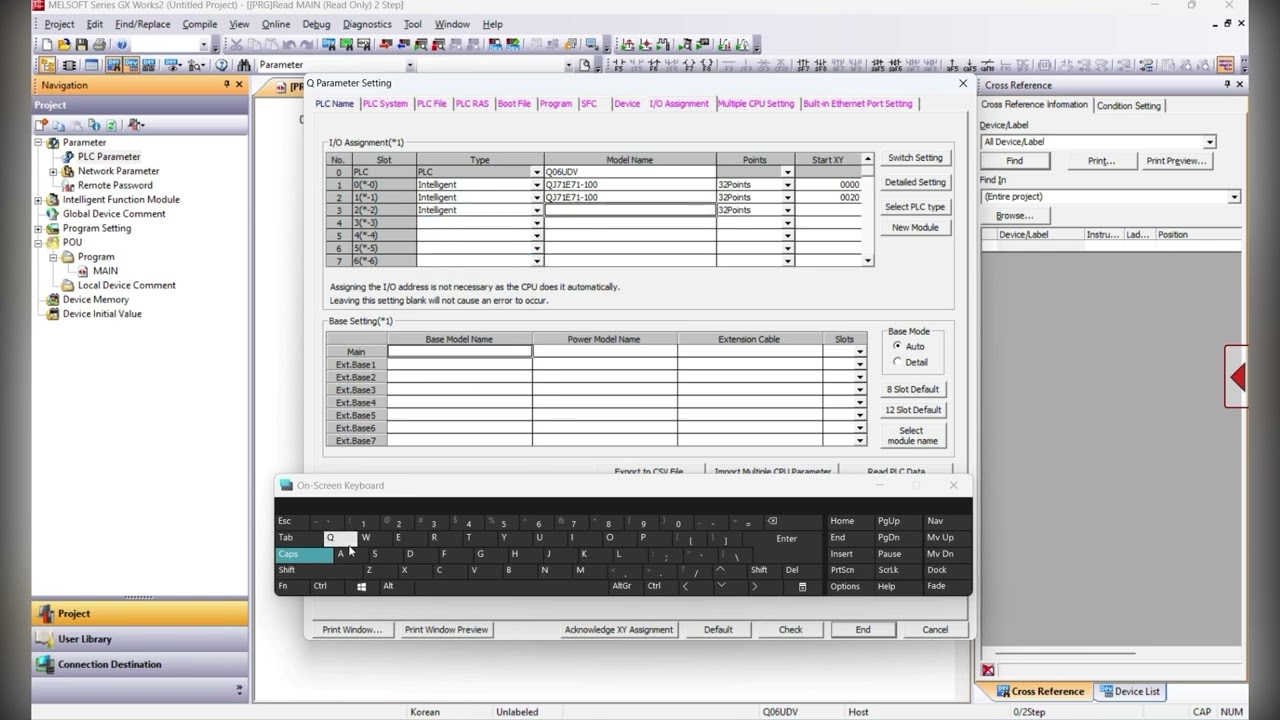Click the Main Base Model Name field
The width and height of the screenshot is (1280, 720).
(460, 352)
